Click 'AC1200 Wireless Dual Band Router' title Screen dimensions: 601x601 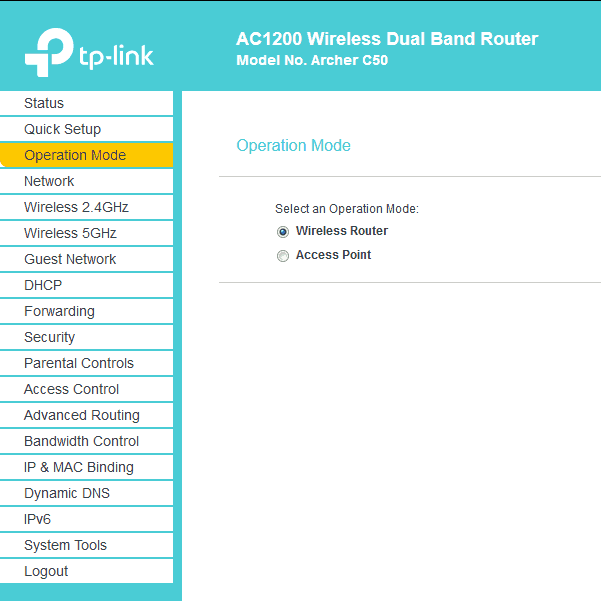pyautogui.click(x=387, y=39)
